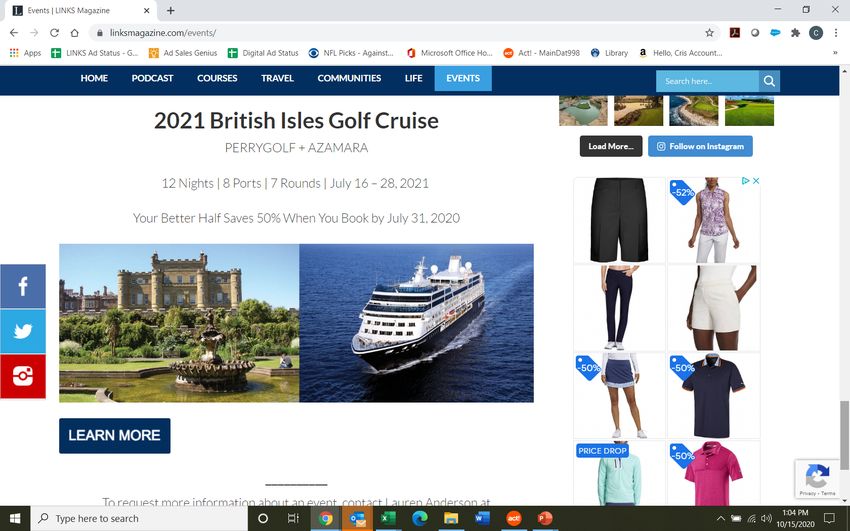The height and width of the screenshot is (531, 850).
Task: Go to HOME in site navigation
Action: coord(94,78)
